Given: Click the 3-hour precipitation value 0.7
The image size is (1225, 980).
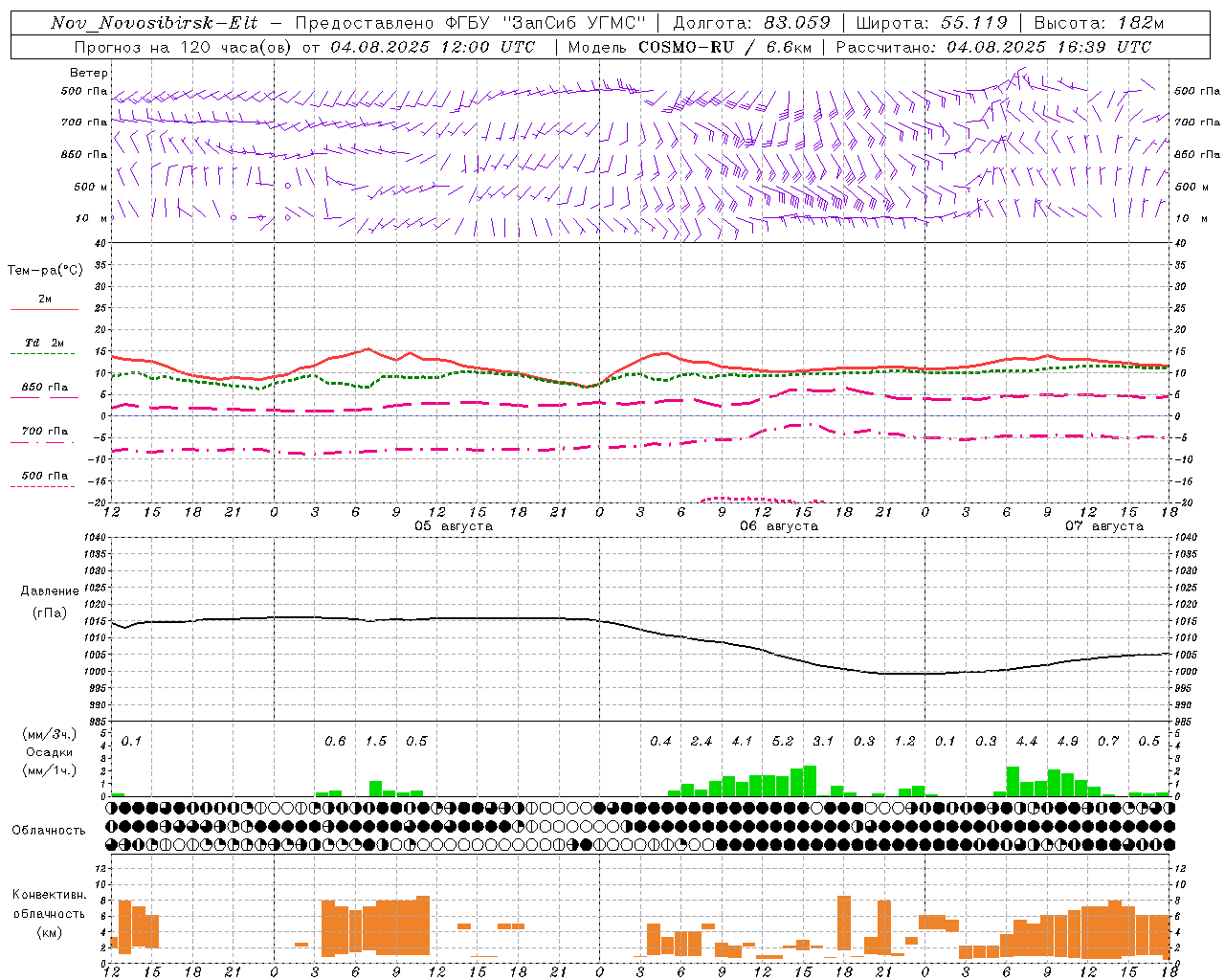Looking at the screenshot, I should (1108, 741).
